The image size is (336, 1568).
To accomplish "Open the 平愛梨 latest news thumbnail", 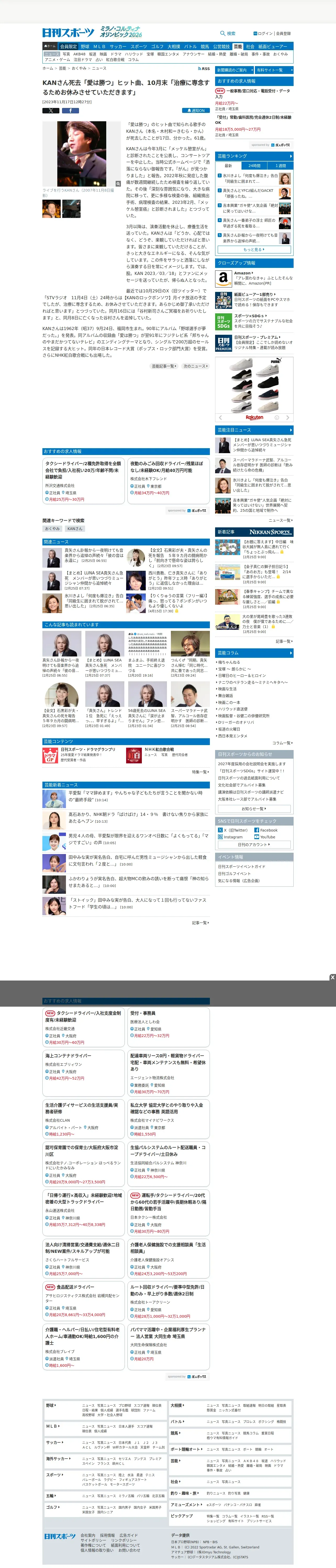I will pyautogui.click(x=54, y=799).
